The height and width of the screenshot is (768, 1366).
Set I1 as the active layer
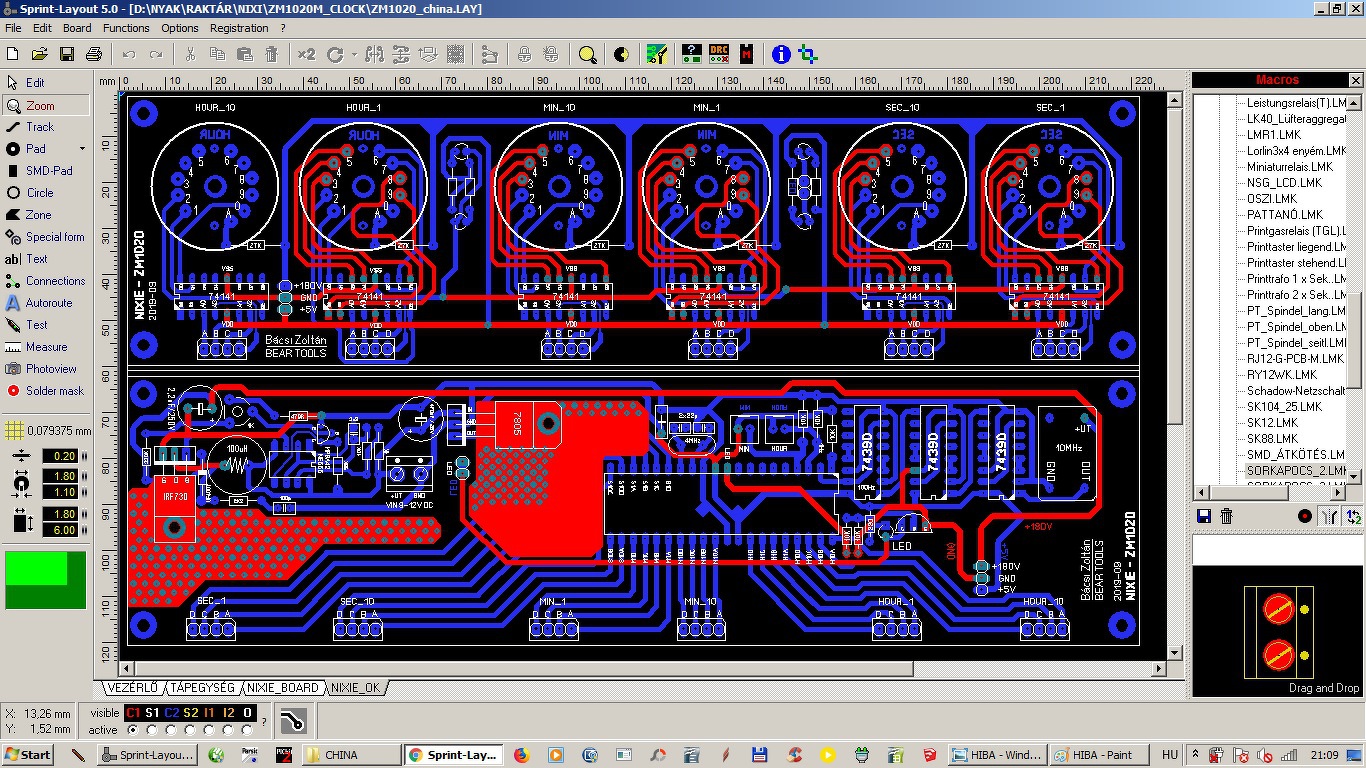pos(209,730)
